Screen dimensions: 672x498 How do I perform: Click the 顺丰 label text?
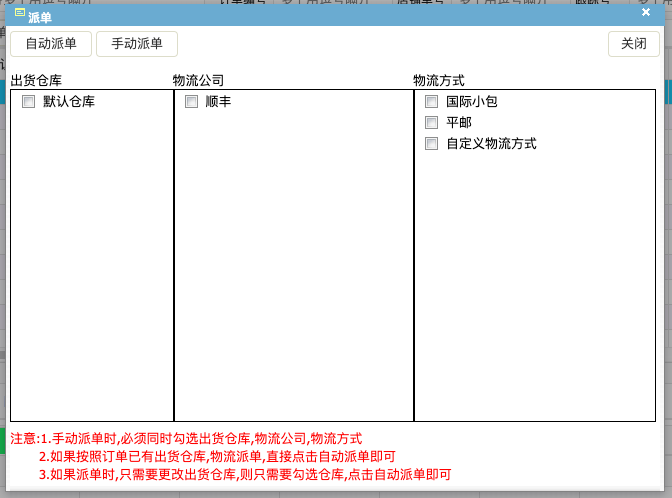218,102
